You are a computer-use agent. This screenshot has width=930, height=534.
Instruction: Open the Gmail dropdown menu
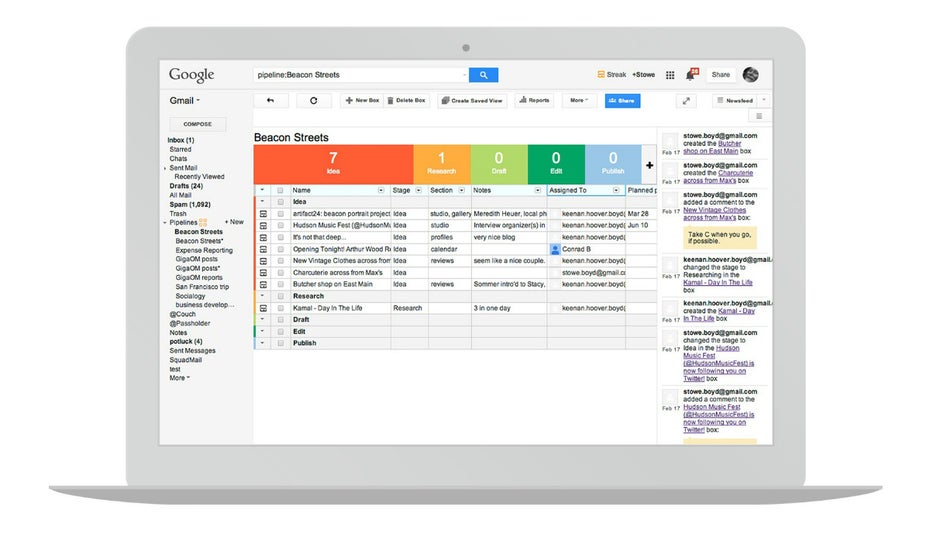(184, 100)
